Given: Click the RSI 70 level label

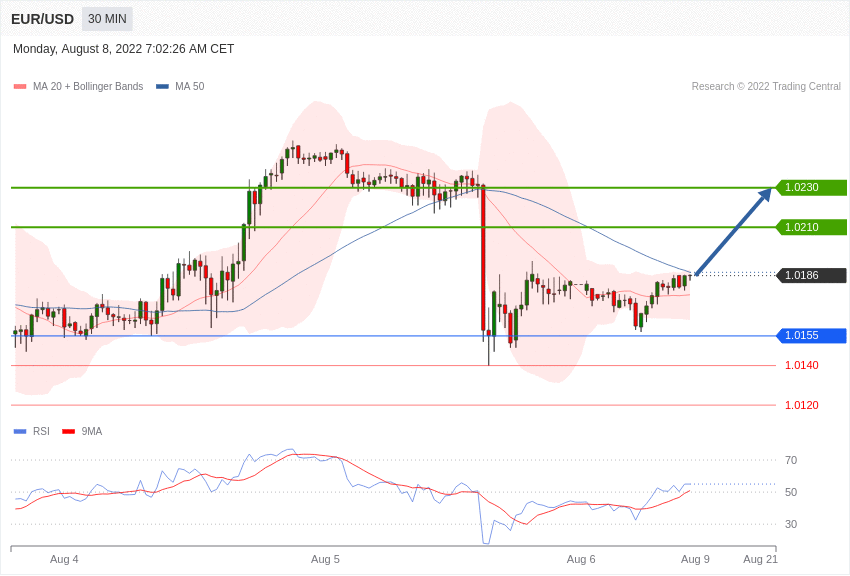Looking at the screenshot, I should coord(791,461).
